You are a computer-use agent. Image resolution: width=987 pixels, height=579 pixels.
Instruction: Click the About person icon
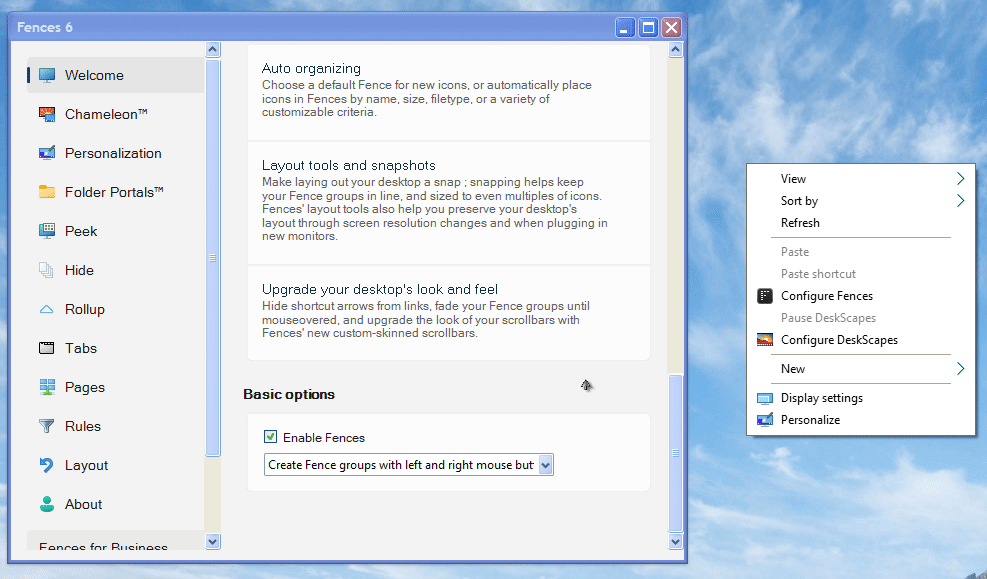tap(46, 504)
